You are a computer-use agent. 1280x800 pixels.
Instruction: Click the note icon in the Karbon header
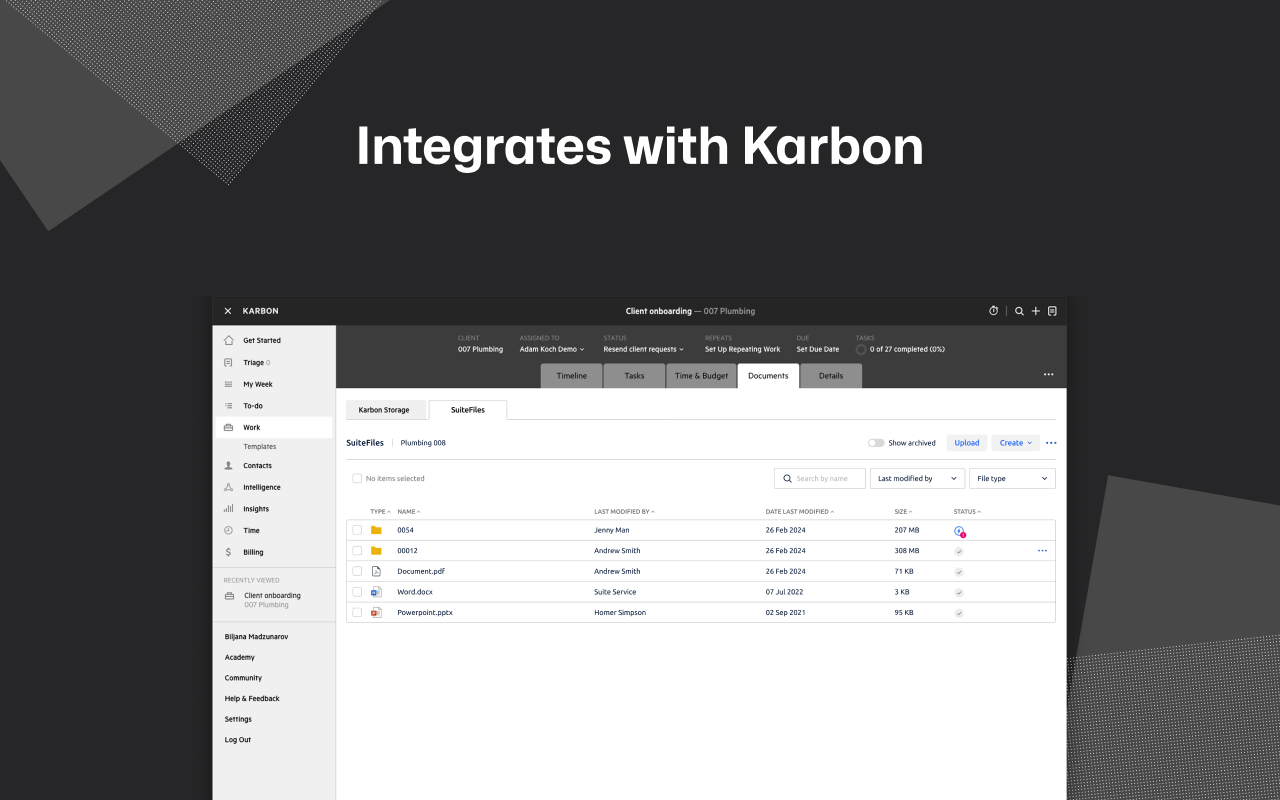[x=1052, y=311]
